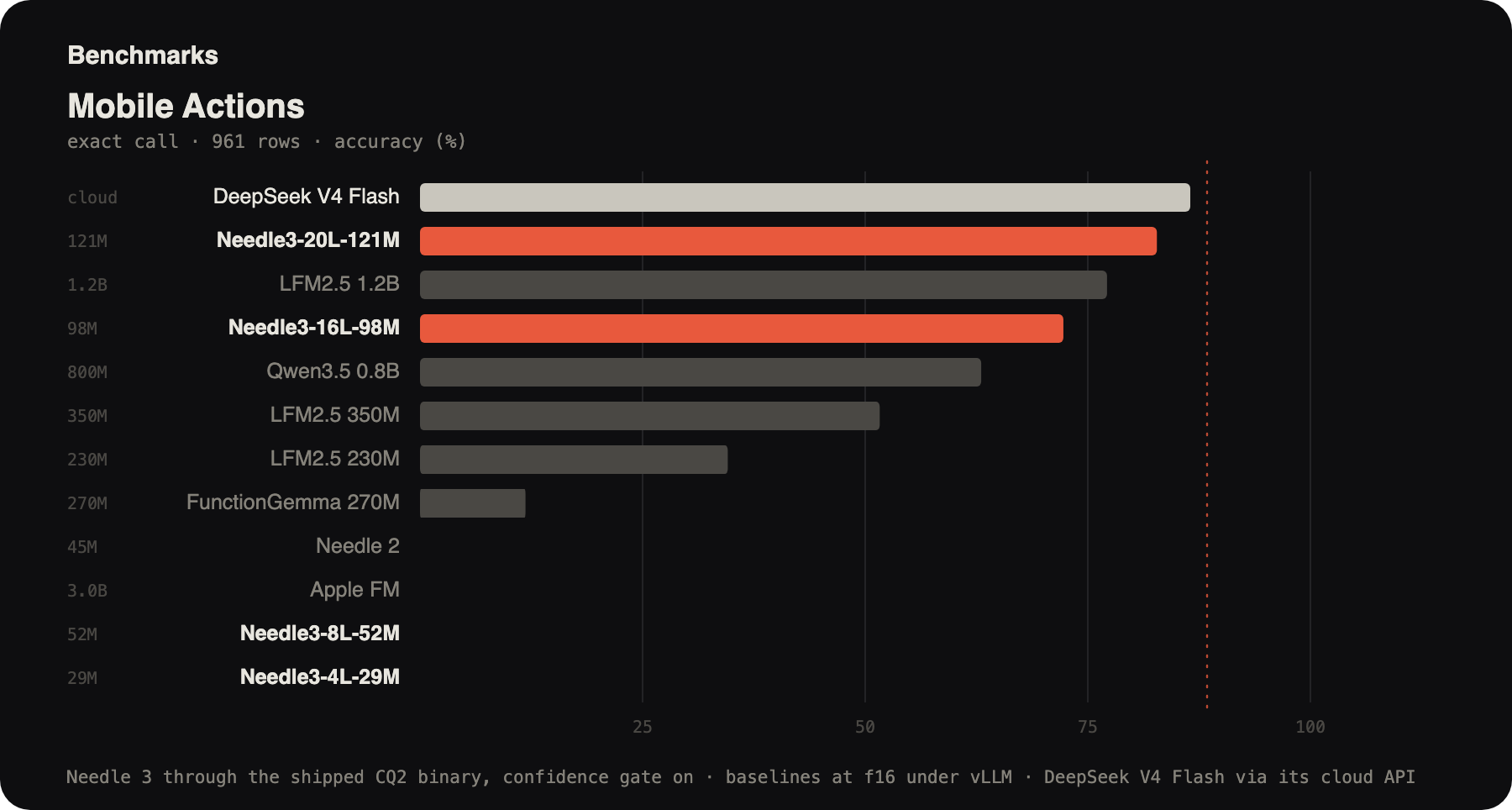Click the "Needle3-4L-29M" model label
Viewport: 1512px width, 810px height.
click(320, 677)
